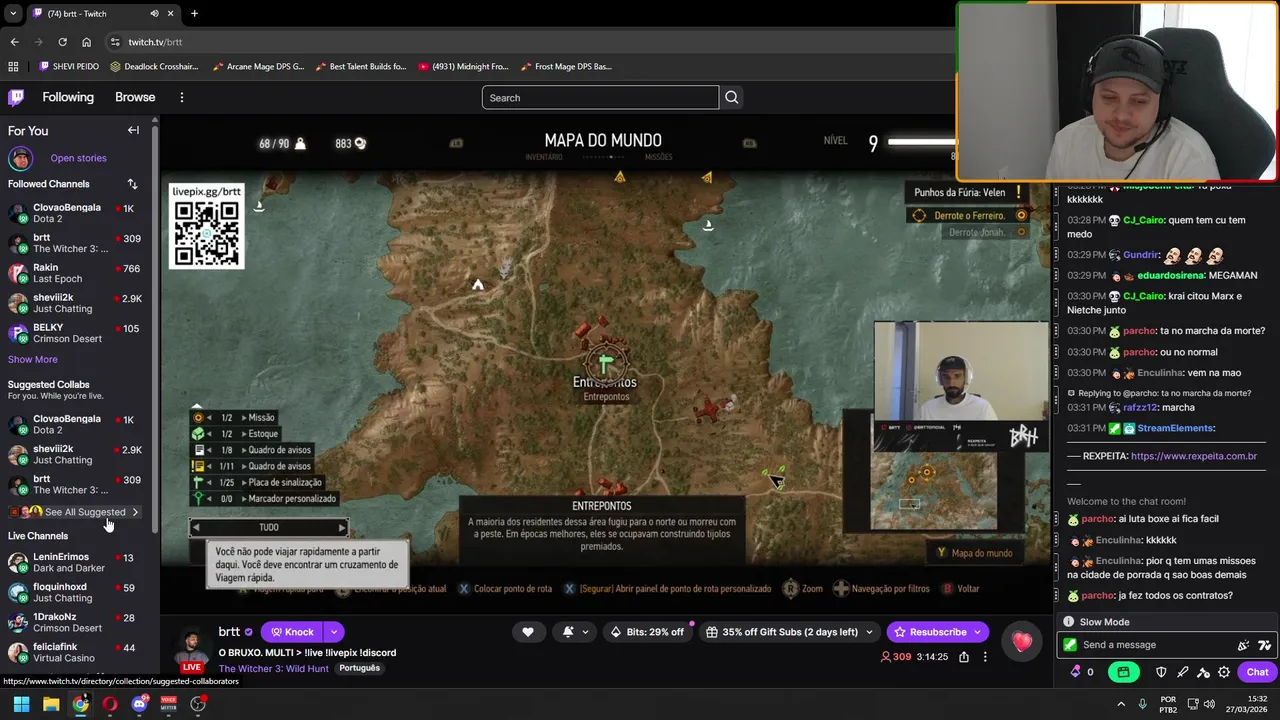Open the Browse tab
Screen dimensions: 1280x720
pyautogui.click(x=135, y=97)
